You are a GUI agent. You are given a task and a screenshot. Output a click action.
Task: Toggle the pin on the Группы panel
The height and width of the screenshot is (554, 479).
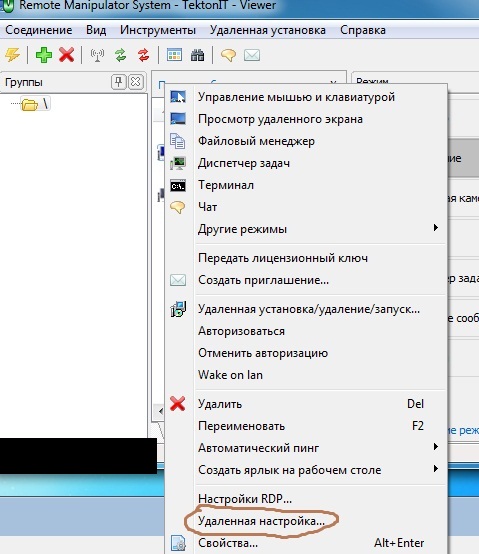(x=118, y=82)
